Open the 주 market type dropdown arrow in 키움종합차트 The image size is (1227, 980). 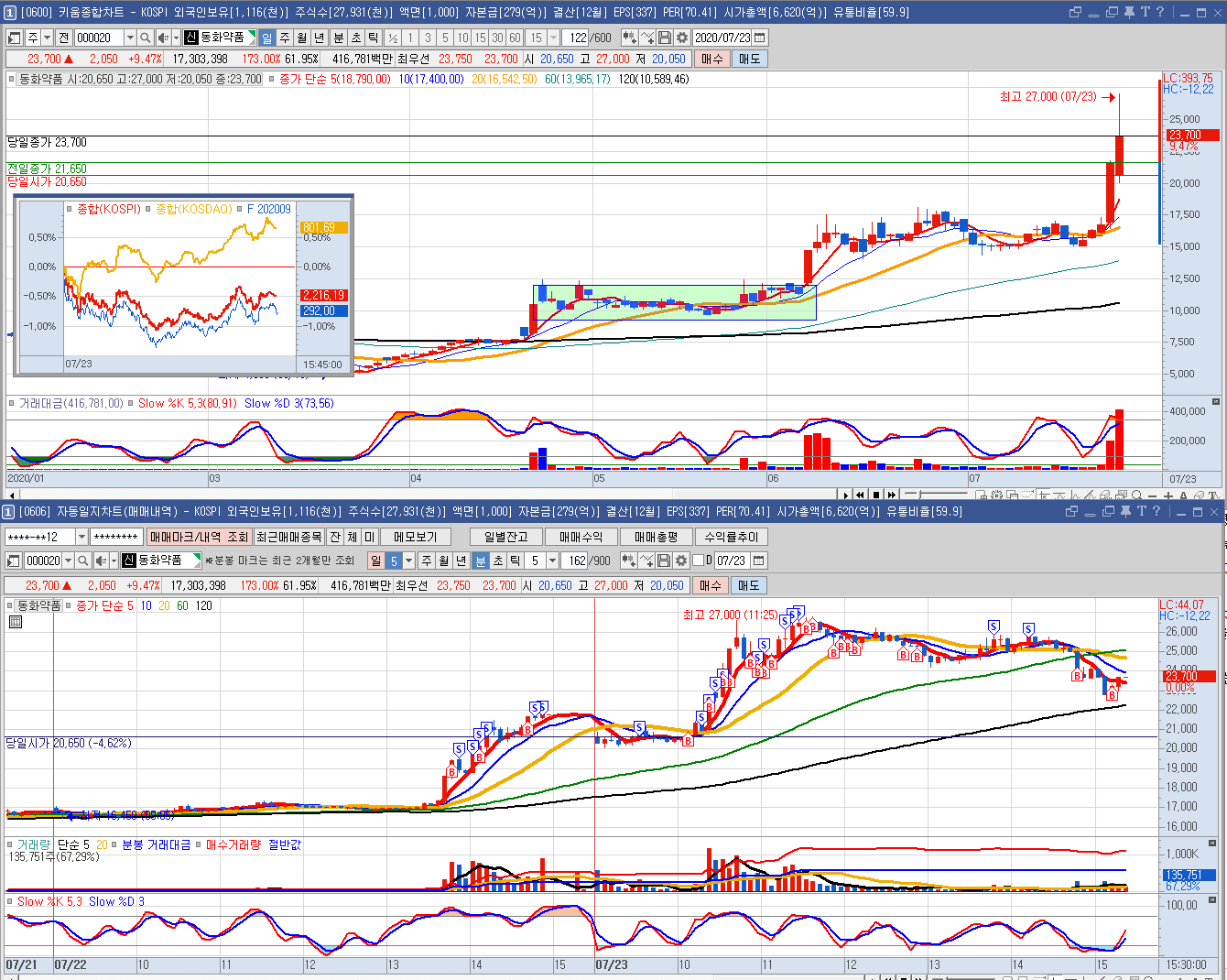(47, 38)
